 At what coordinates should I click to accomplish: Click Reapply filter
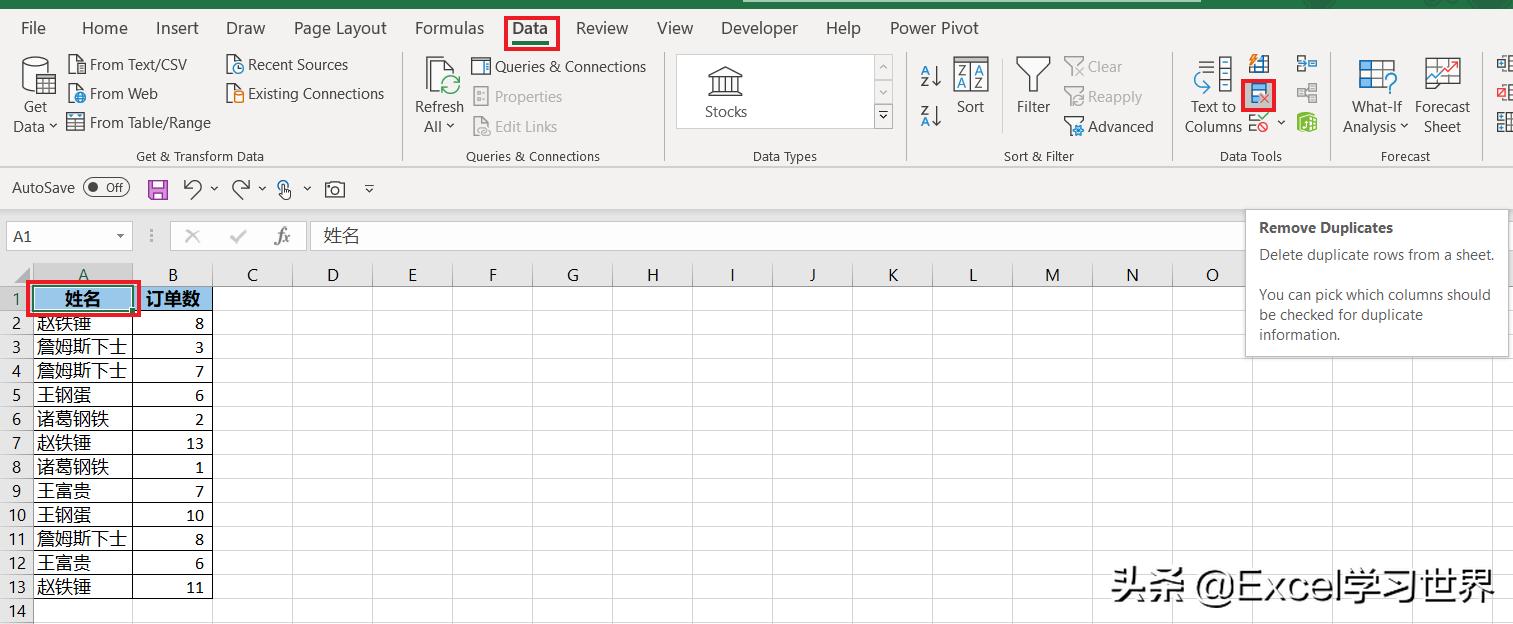coord(1103,97)
